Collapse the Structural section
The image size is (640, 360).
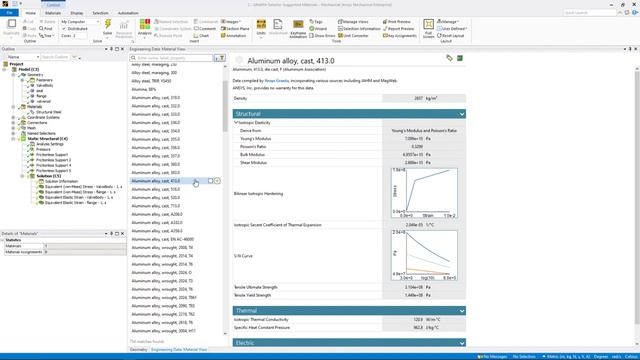462,114
